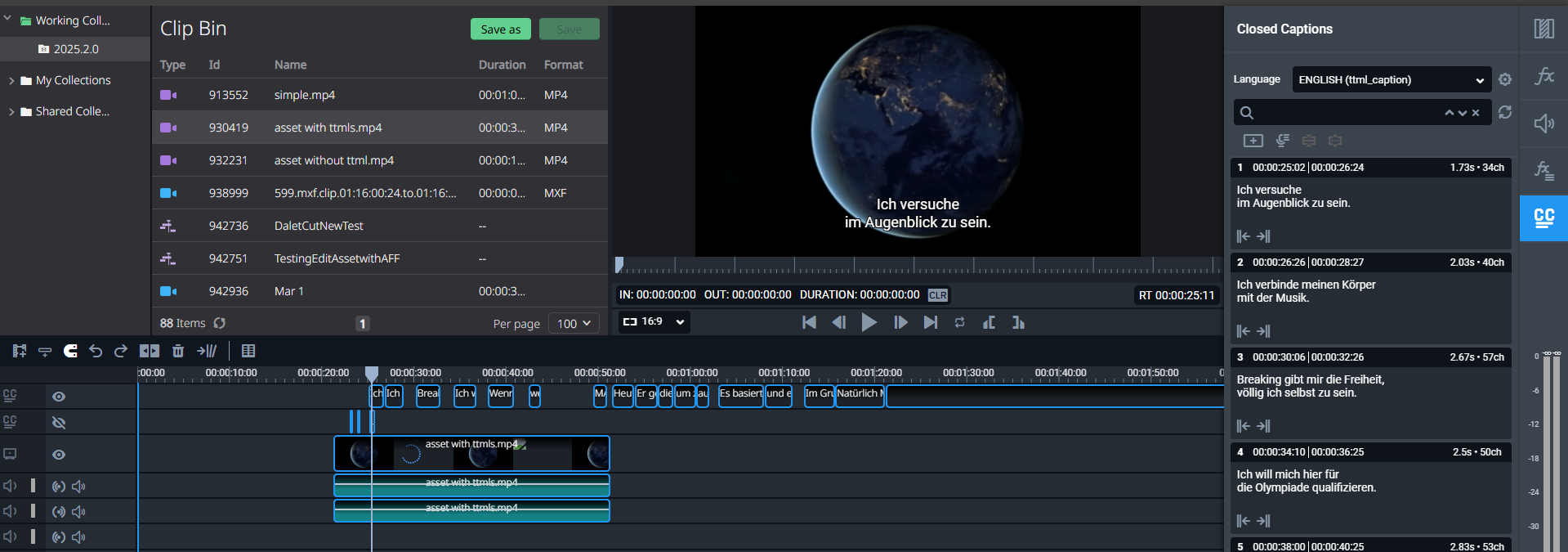Solo the first audio track

click(59, 487)
